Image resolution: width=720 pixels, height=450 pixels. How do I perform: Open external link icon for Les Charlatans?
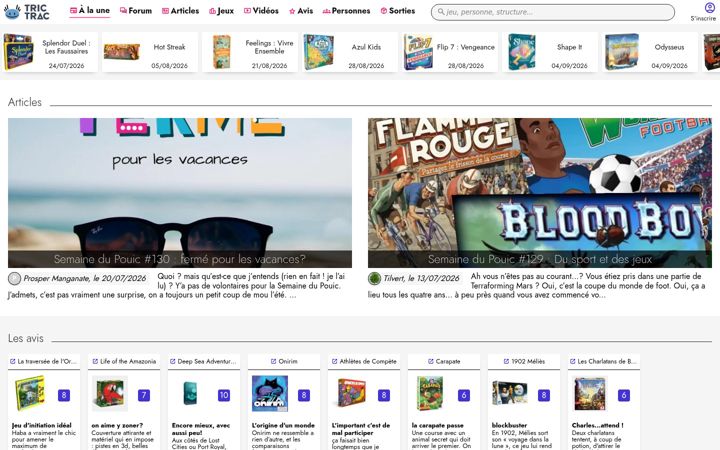(573, 361)
